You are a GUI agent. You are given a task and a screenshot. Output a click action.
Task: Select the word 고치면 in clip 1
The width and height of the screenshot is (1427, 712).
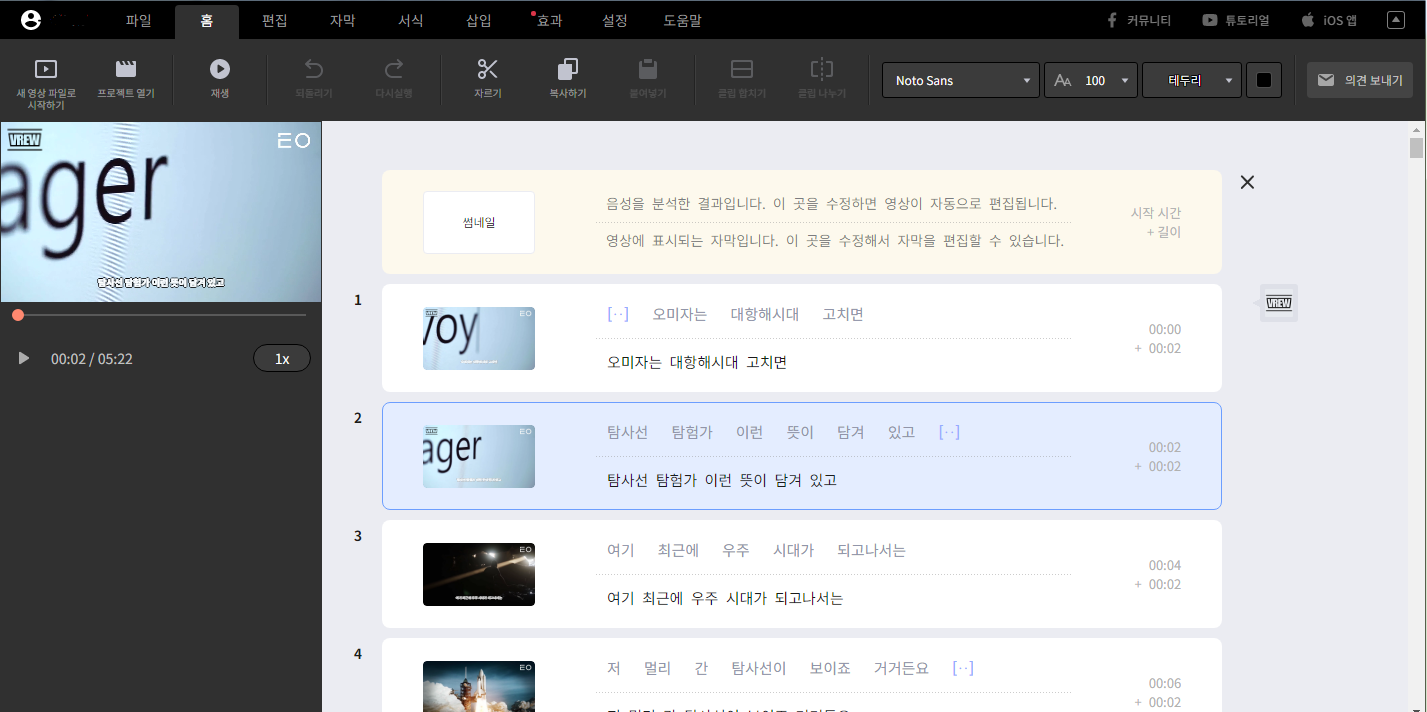pyautogui.click(x=843, y=314)
